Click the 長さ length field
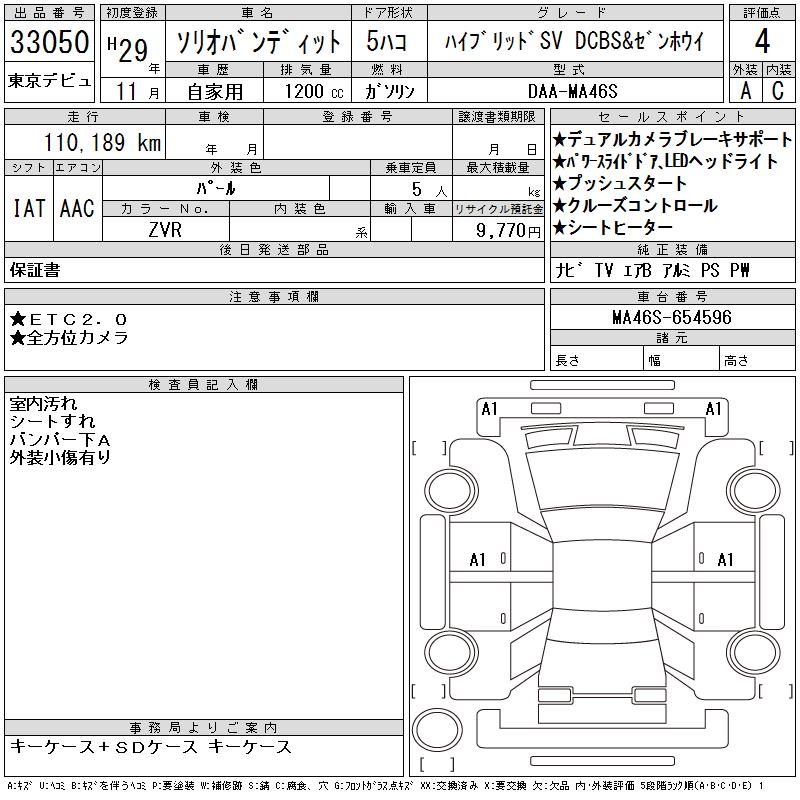Viewport: 800px width, 800px height. pos(596,360)
